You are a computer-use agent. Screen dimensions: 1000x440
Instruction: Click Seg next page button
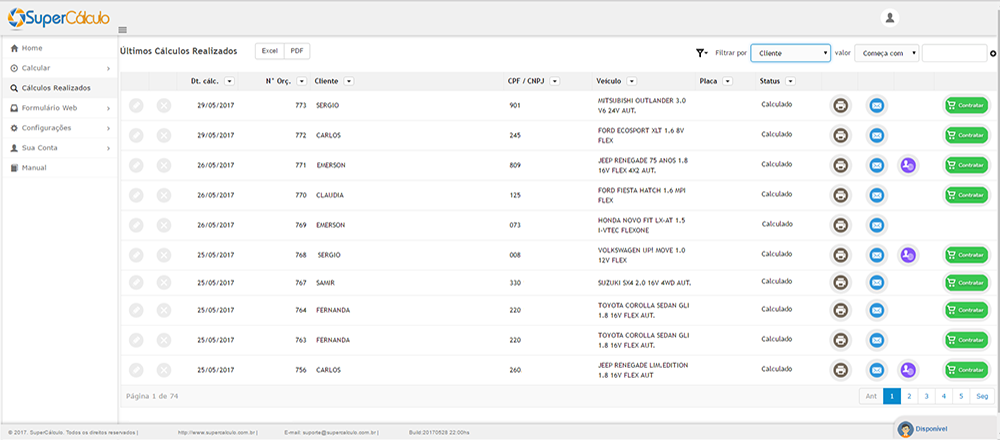982,396
